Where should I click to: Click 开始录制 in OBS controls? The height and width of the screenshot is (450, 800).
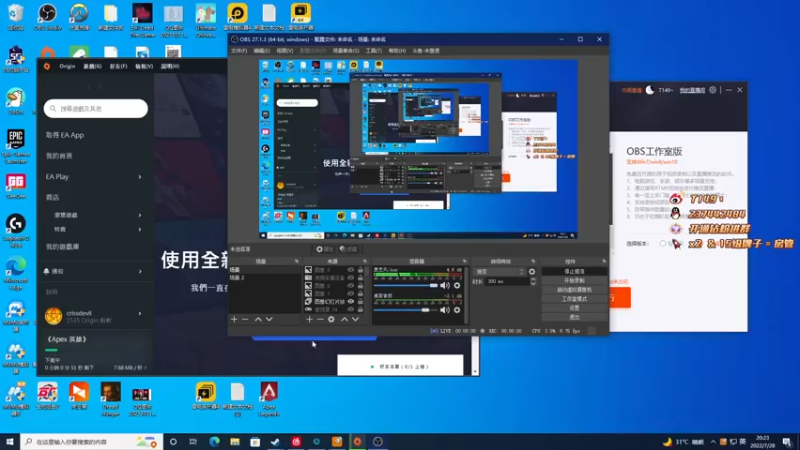(574, 281)
